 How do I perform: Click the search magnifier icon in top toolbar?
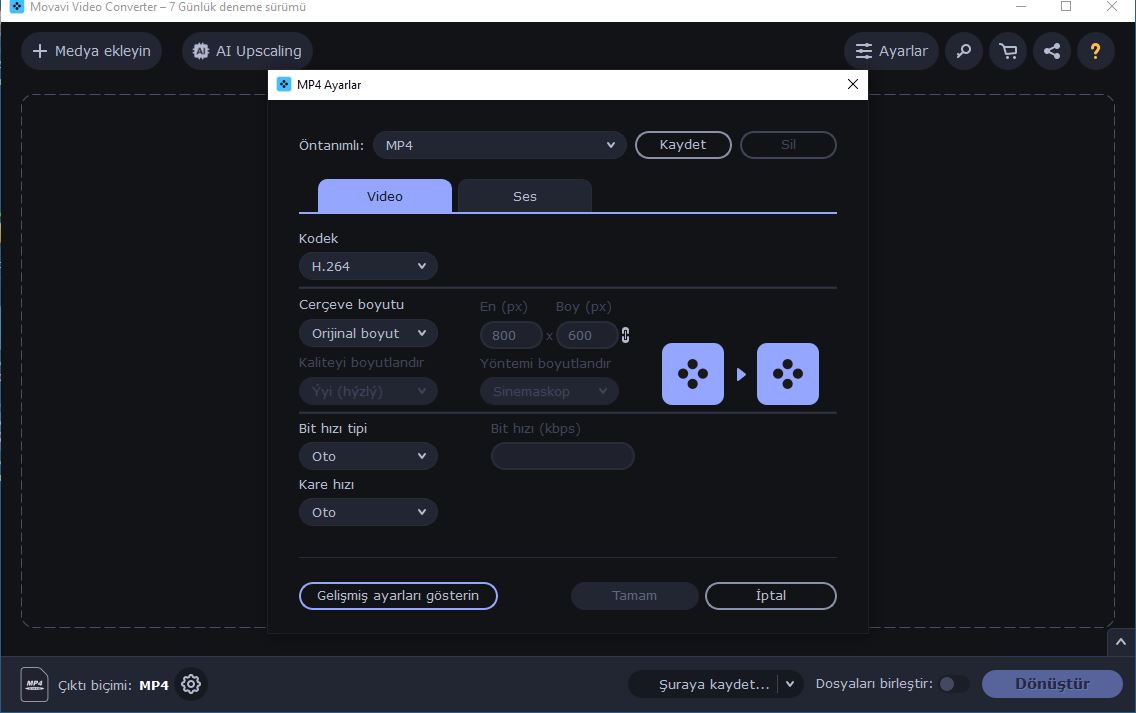click(964, 51)
